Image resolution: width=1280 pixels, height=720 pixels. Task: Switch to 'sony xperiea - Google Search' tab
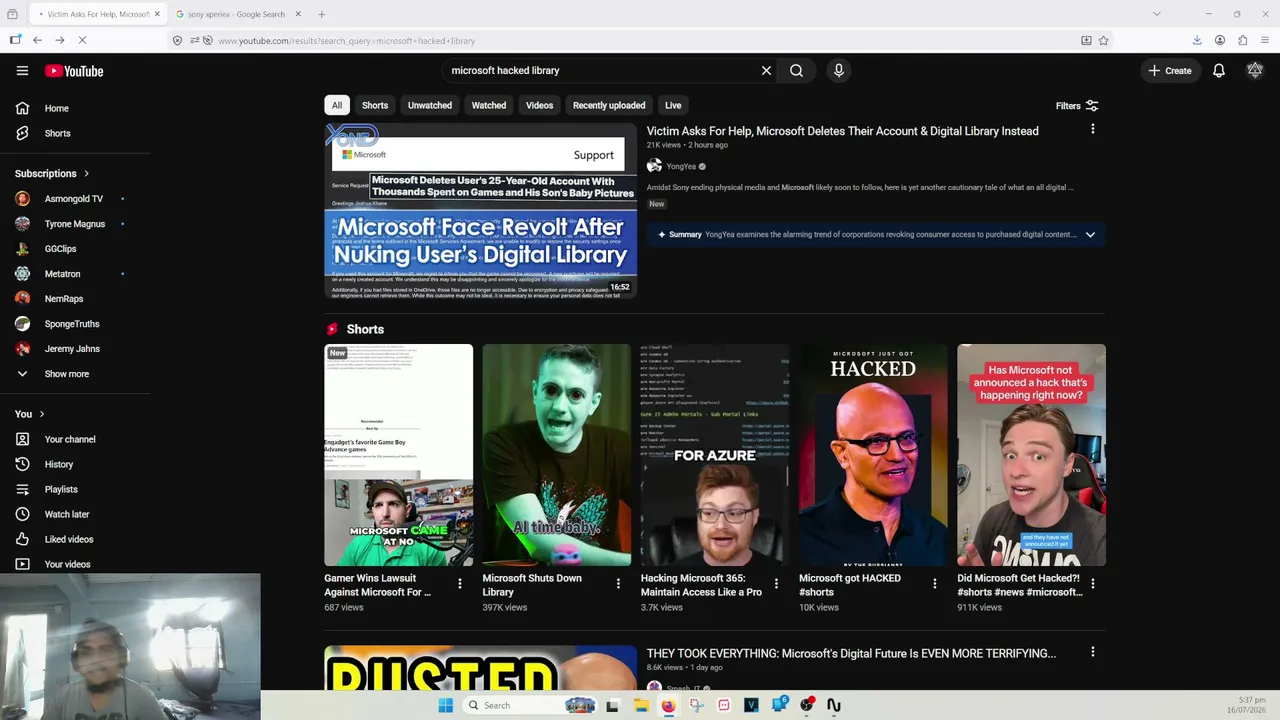pyautogui.click(x=236, y=14)
